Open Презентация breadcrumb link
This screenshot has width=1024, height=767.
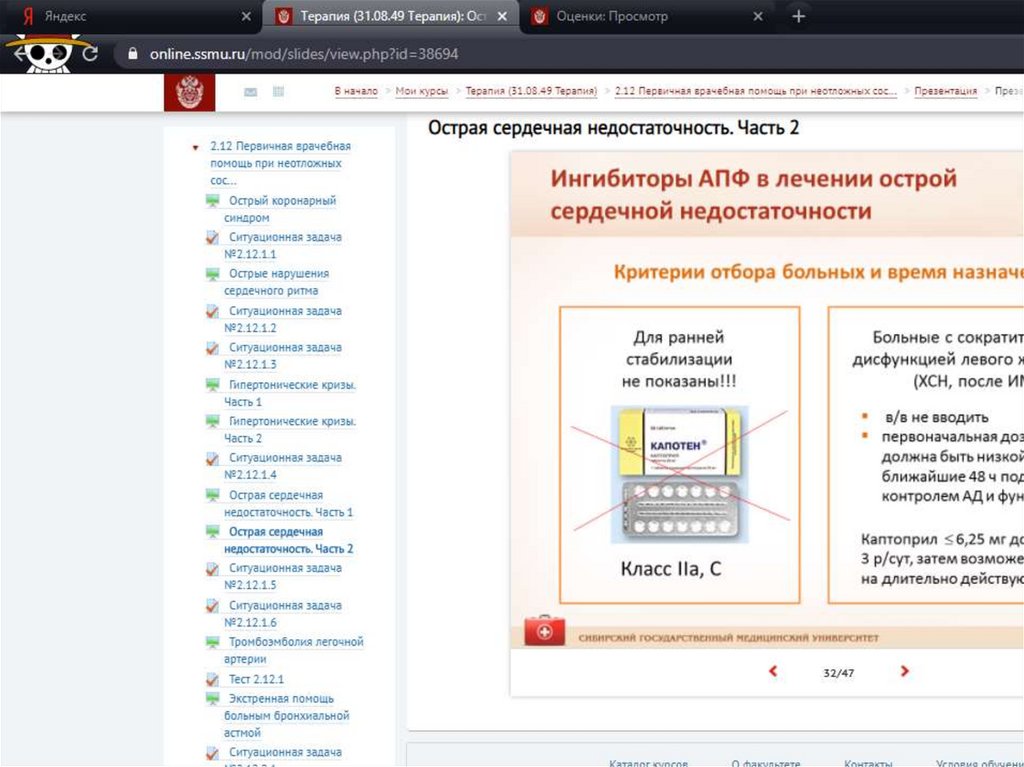coord(946,91)
